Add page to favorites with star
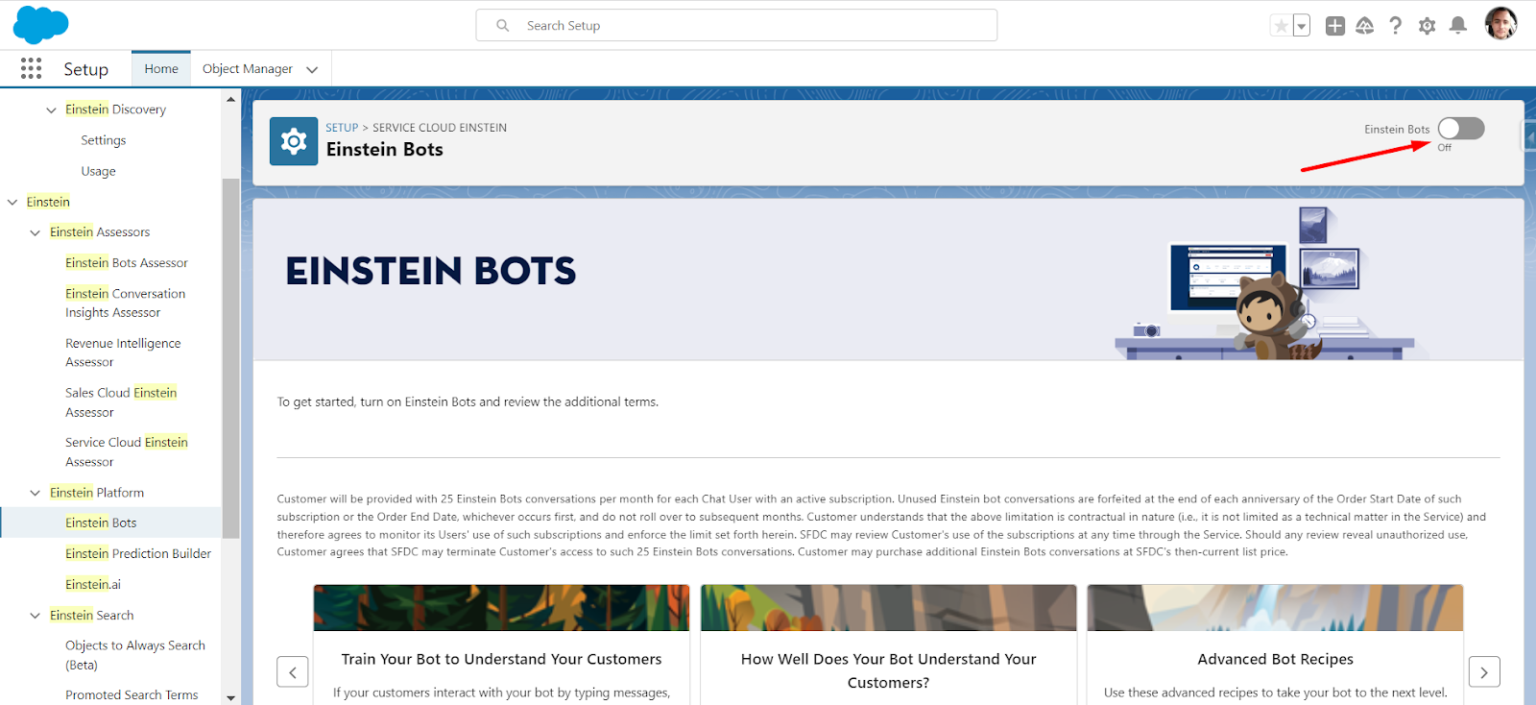The image size is (1536, 705). [x=1280, y=26]
